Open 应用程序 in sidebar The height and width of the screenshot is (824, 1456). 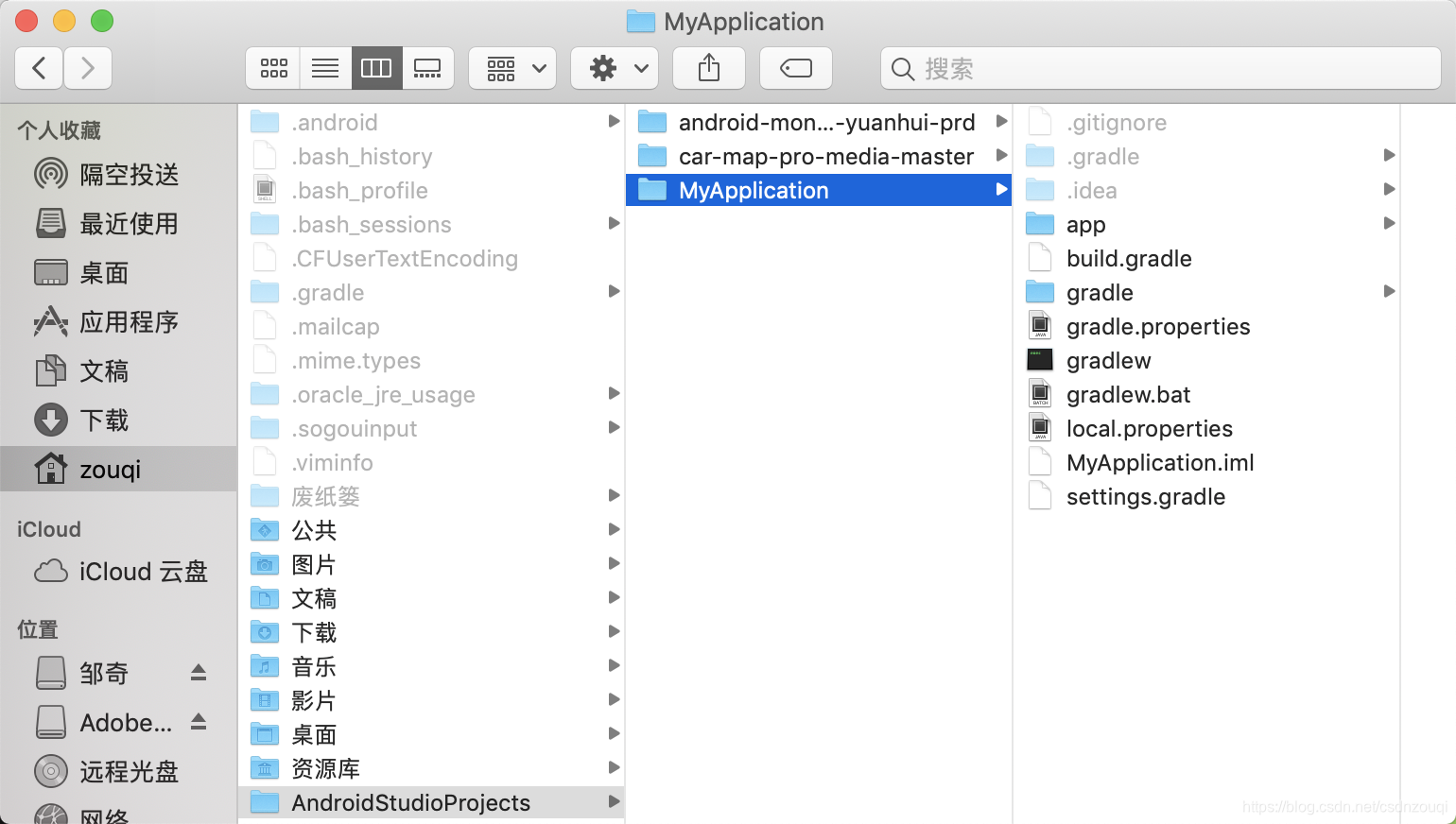tap(118, 322)
